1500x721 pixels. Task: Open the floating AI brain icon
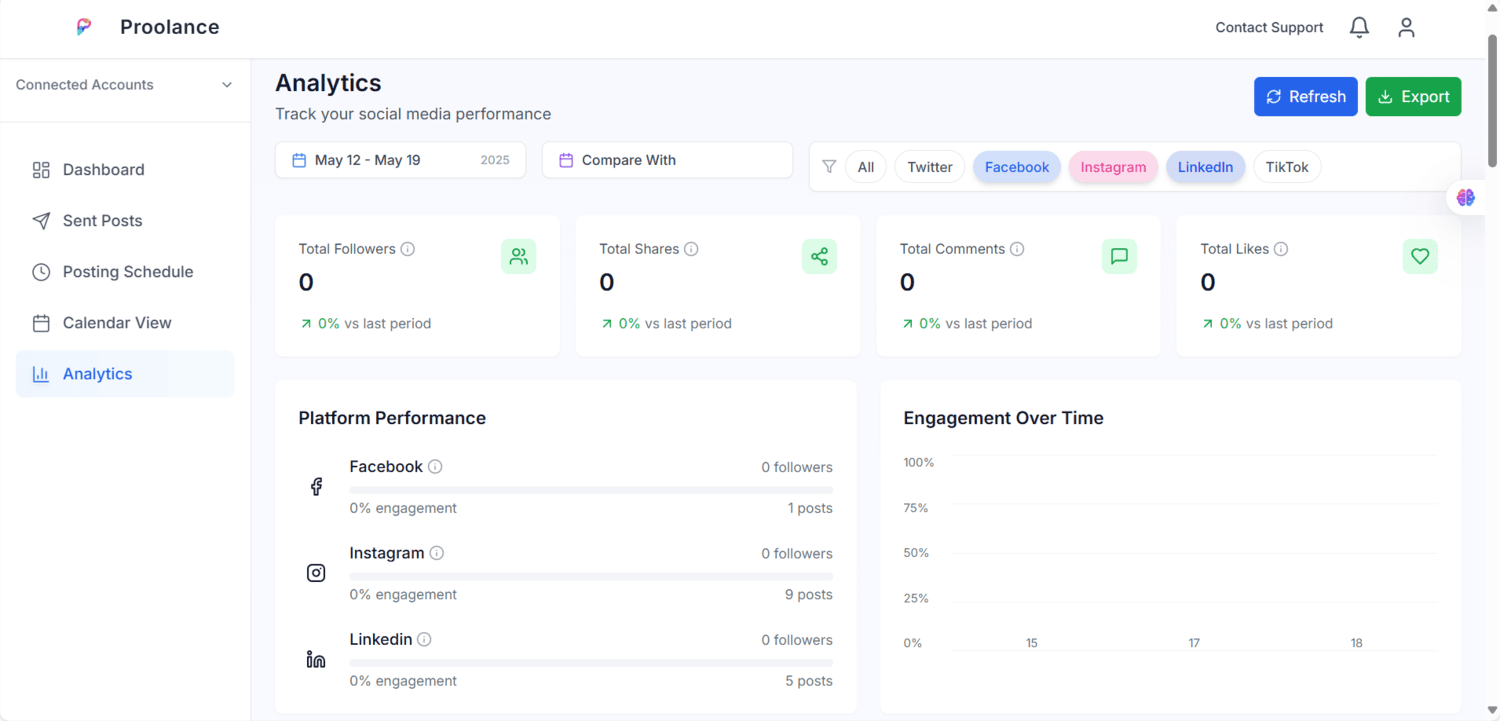click(x=1465, y=198)
